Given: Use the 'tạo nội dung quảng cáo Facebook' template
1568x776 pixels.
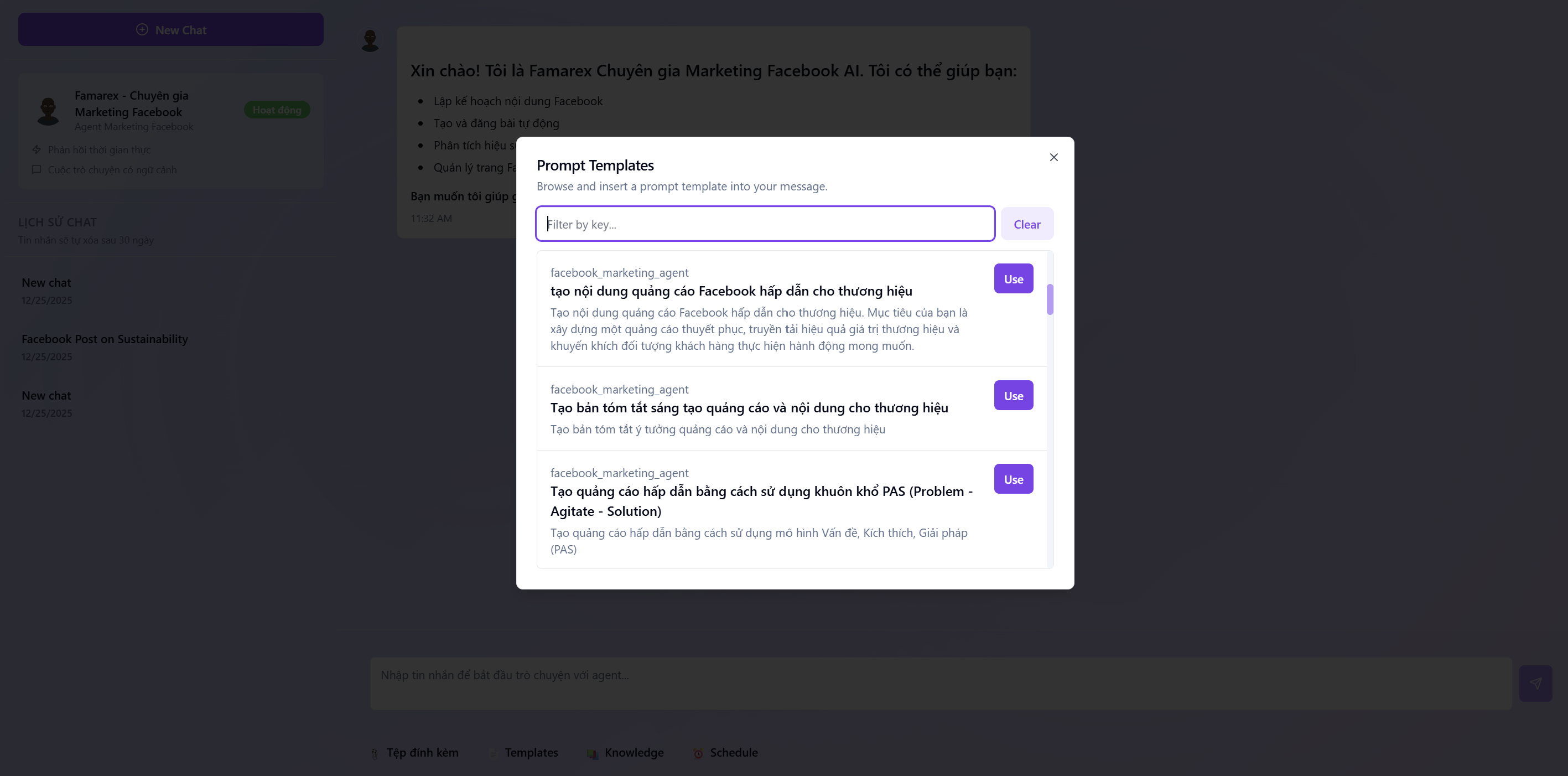Looking at the screenshot, I should [1014, 278].
